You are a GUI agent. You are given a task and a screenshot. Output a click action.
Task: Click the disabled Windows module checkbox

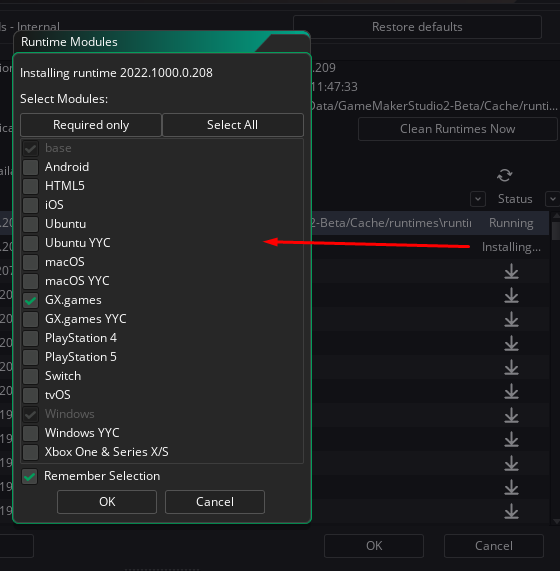[31, 414]
